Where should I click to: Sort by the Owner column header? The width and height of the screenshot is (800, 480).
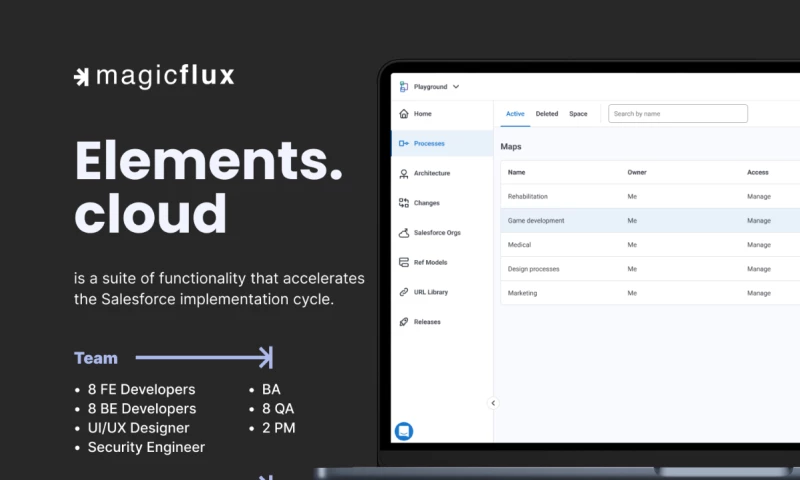coord(637,172)
